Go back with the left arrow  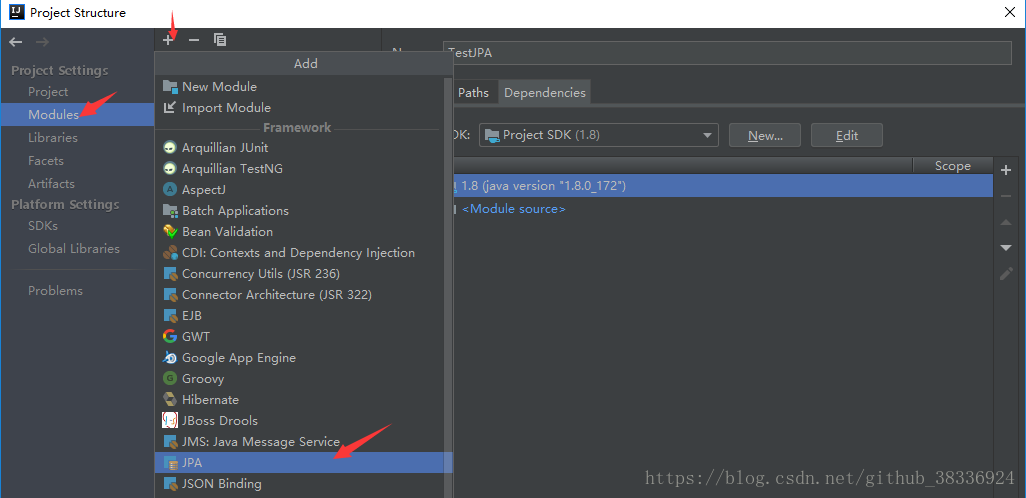pyautogui.click(x=16, y=42)
